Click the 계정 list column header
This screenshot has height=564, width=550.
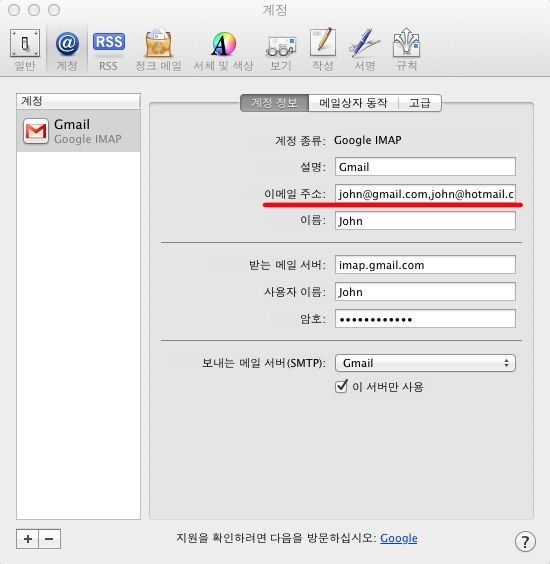[78, 101]
